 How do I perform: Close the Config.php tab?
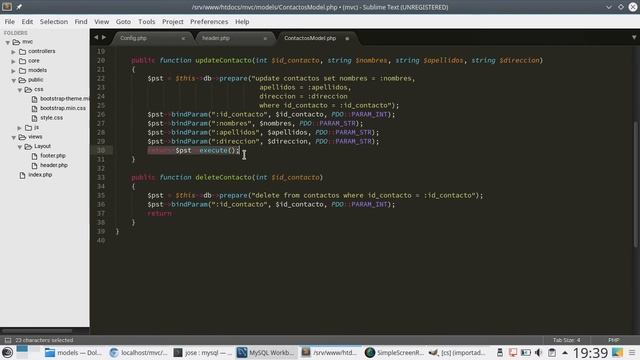click(183, 38)
